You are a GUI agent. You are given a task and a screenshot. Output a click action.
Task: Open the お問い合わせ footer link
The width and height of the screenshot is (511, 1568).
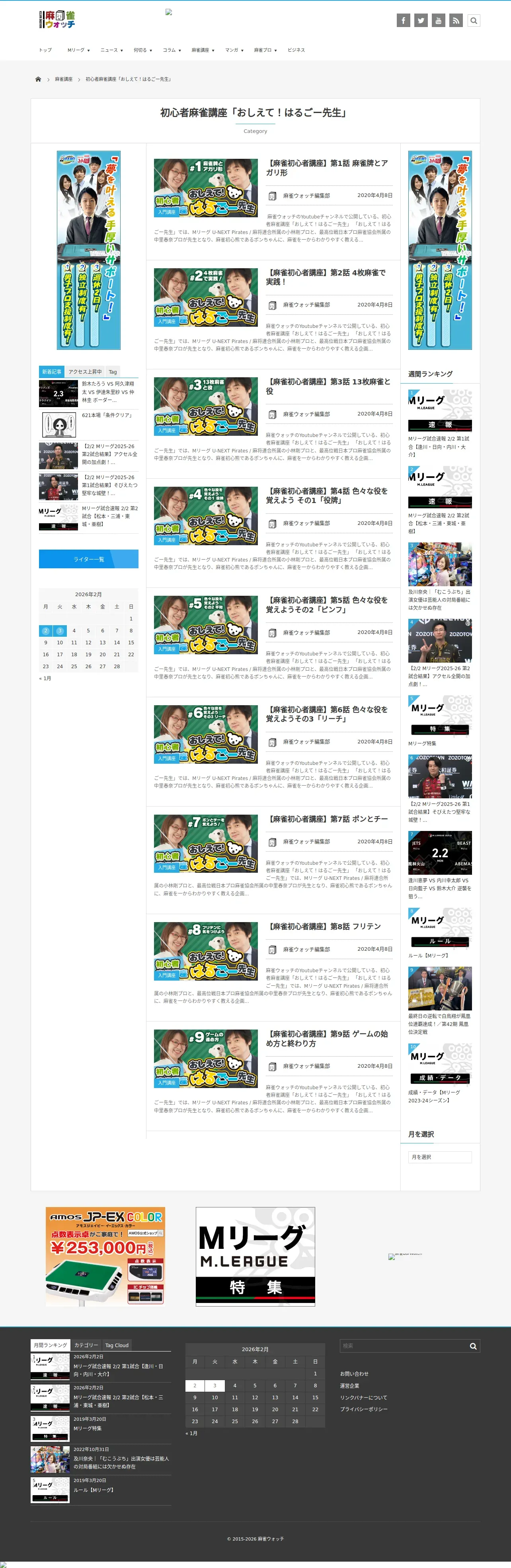[x=354, y=1374]
